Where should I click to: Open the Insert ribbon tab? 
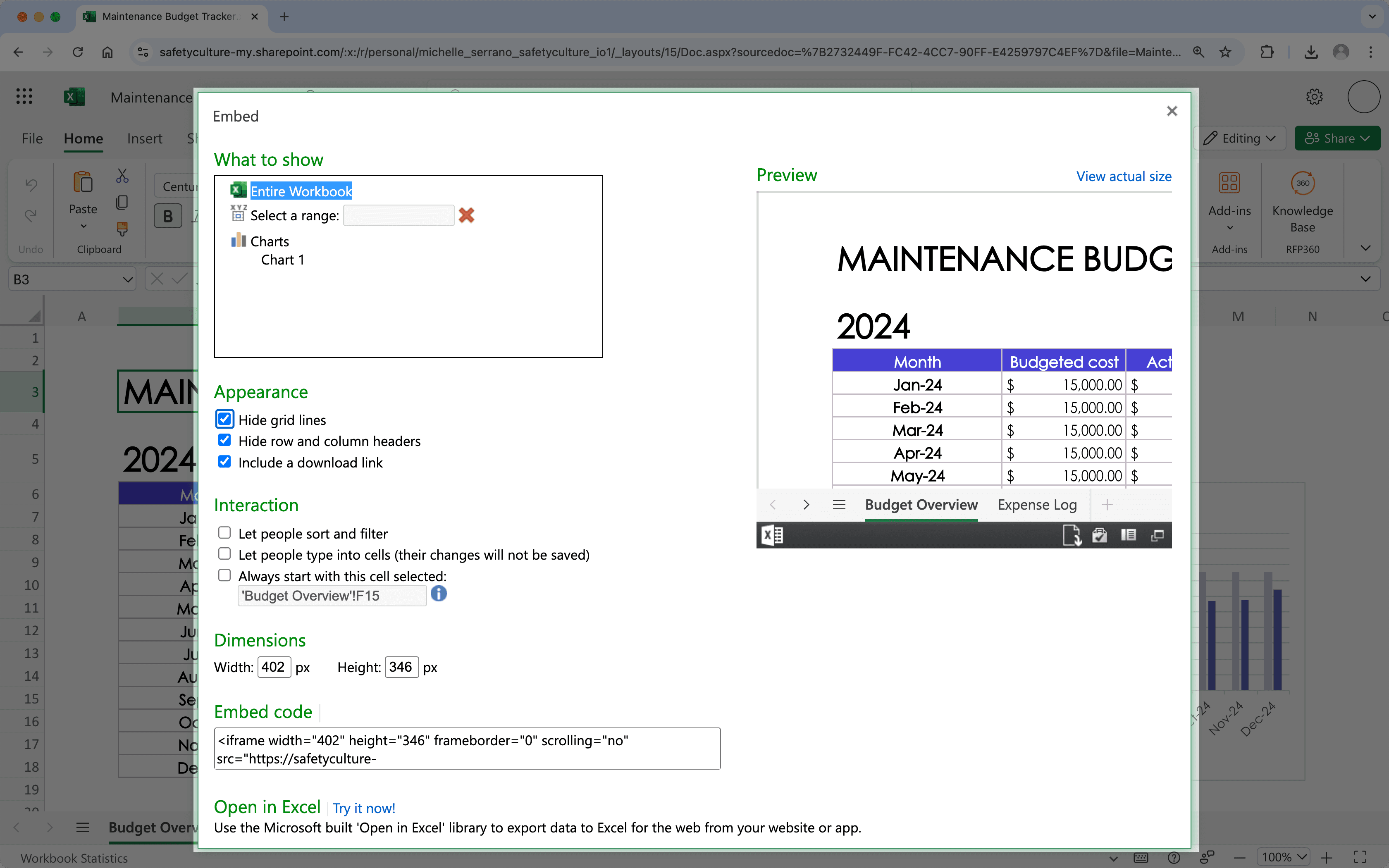(145, 138)
